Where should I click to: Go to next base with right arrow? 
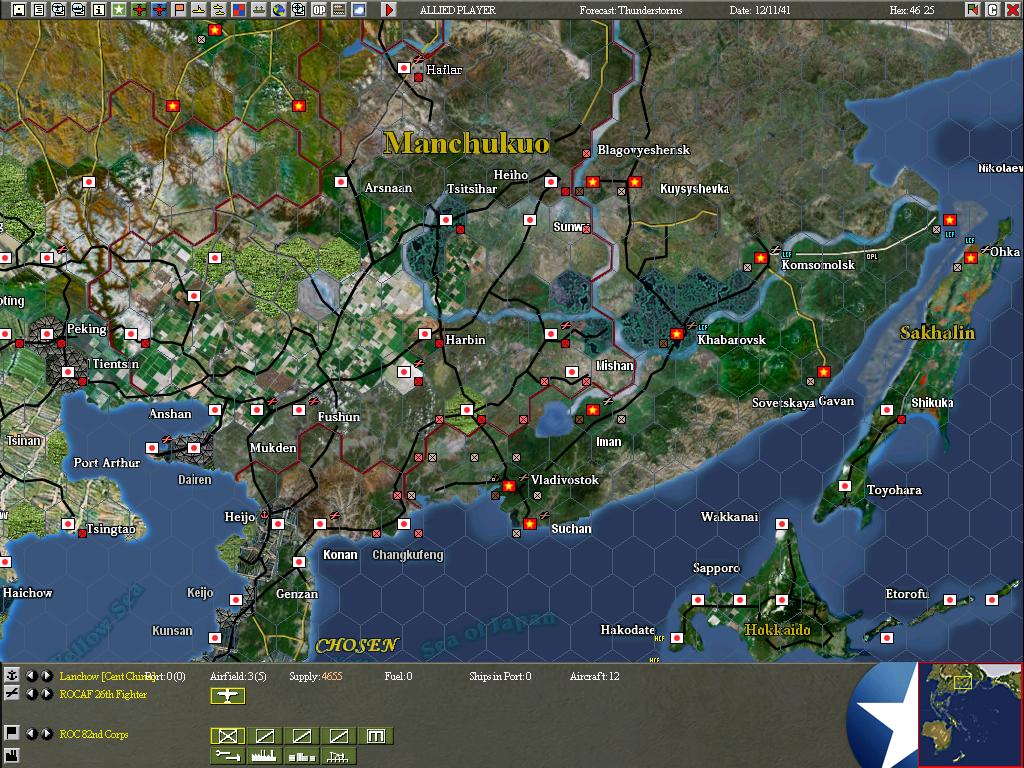coord(46,675)
